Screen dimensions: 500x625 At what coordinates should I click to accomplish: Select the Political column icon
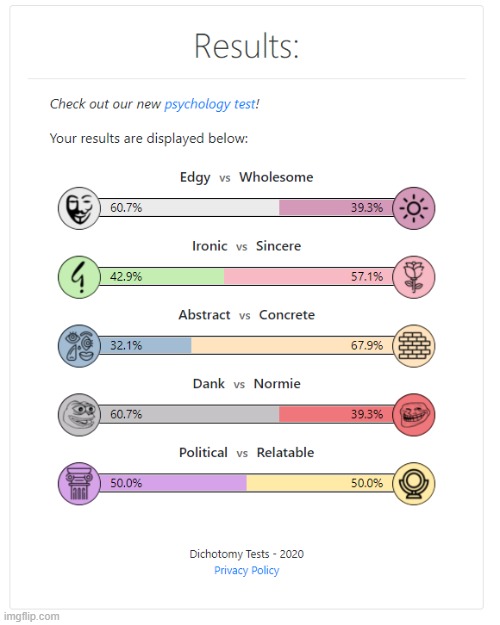[79, 484]
